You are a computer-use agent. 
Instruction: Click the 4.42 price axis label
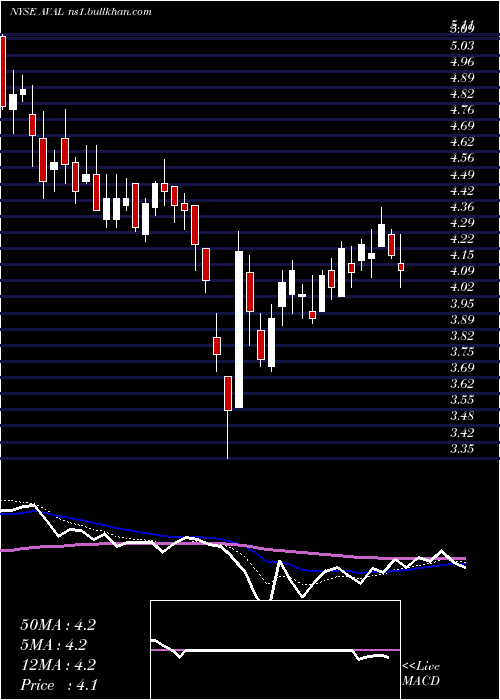[462, 190]
